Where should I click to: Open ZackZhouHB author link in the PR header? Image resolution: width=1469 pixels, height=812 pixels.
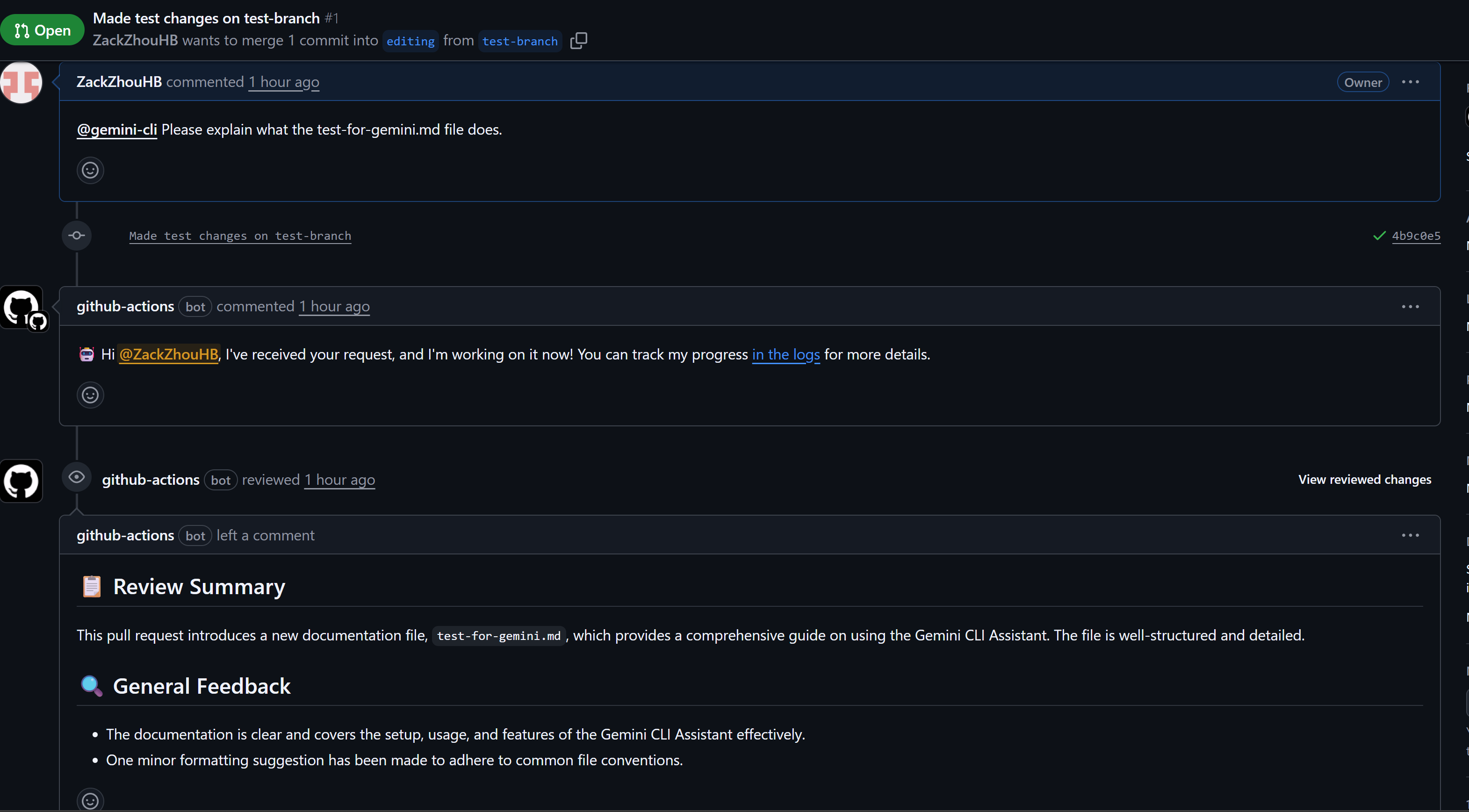pos(136,41)
